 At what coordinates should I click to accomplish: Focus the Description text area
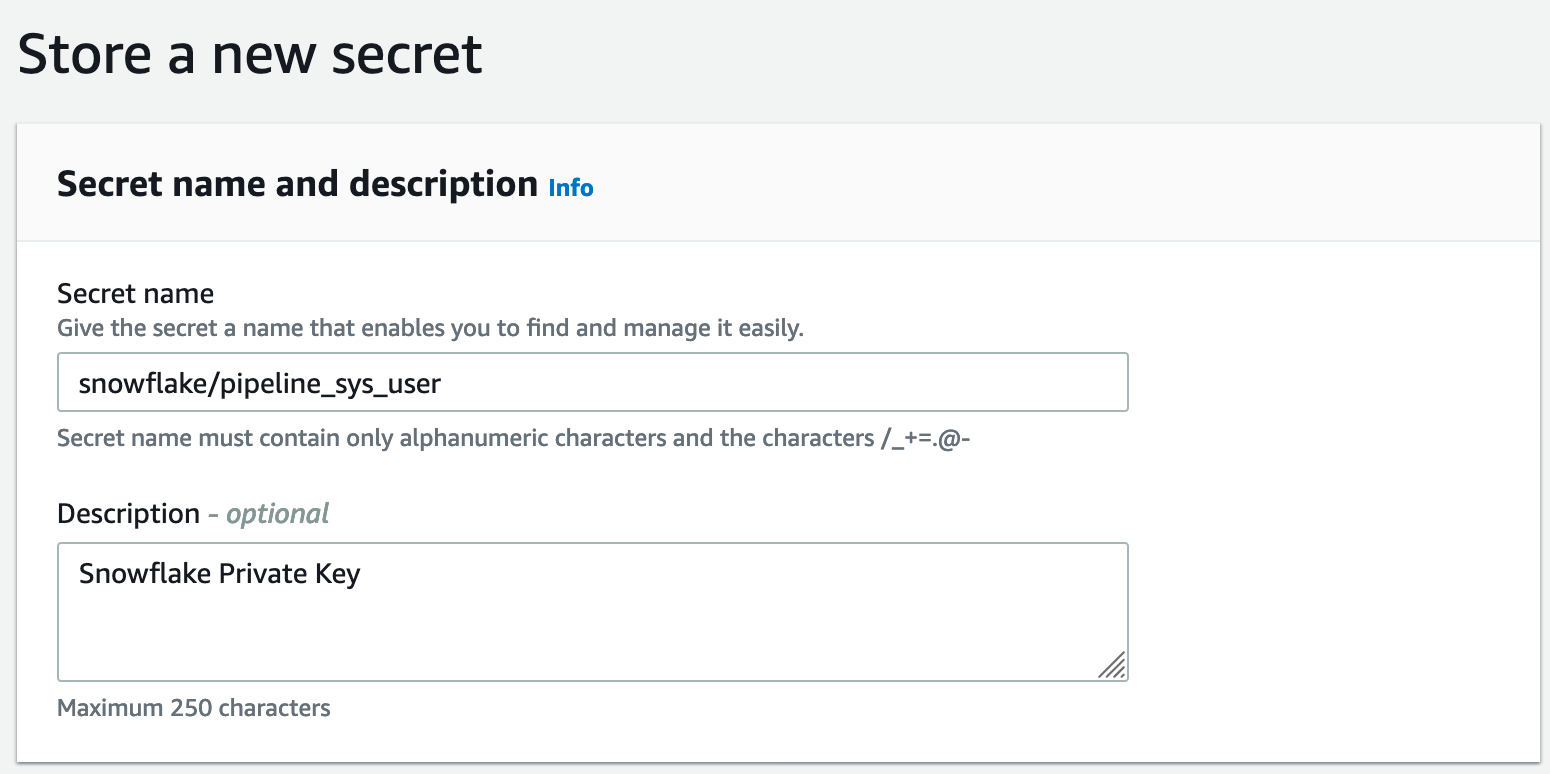tap(593, 612)
